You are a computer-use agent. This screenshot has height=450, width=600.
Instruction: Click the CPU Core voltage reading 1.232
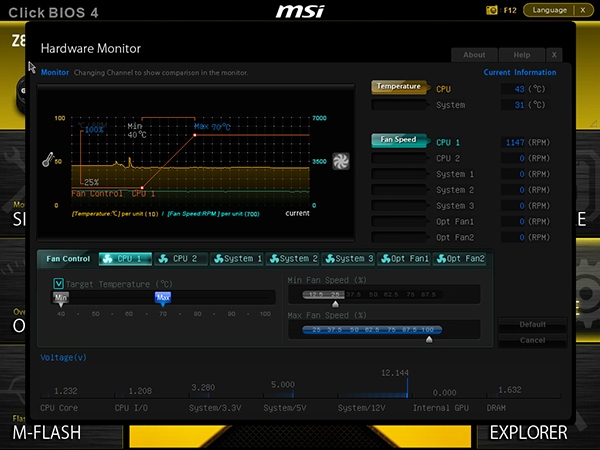[65, 391]
